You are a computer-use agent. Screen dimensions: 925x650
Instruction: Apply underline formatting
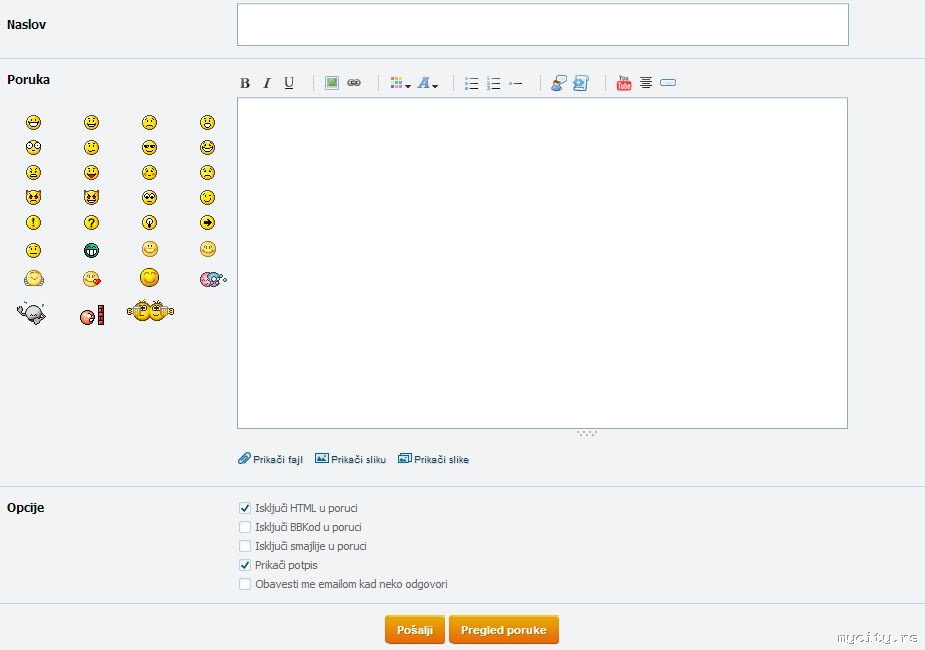(288, 83)
